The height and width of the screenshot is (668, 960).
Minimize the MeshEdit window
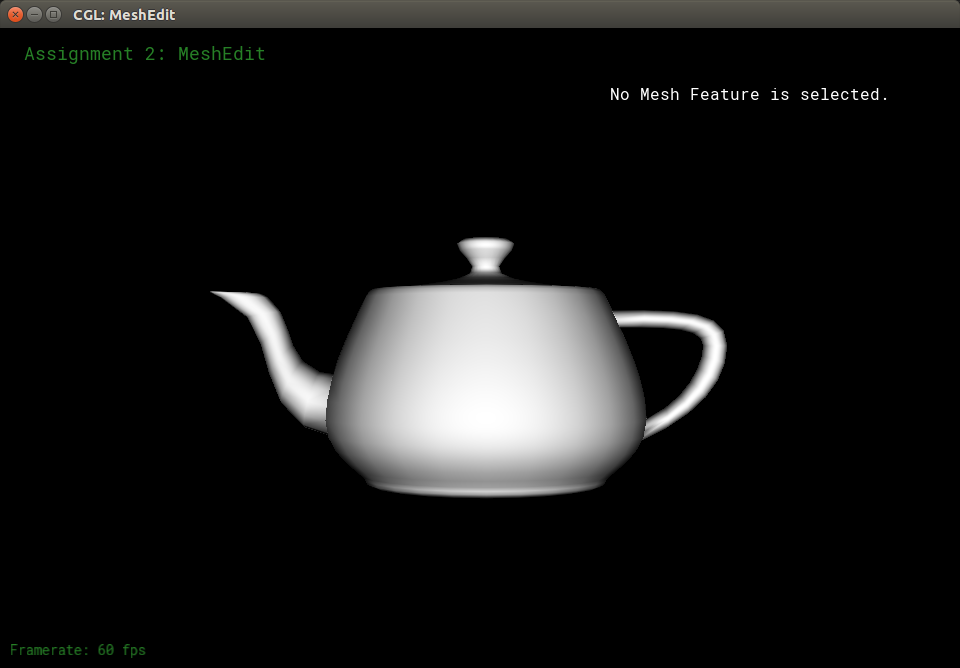34,14
